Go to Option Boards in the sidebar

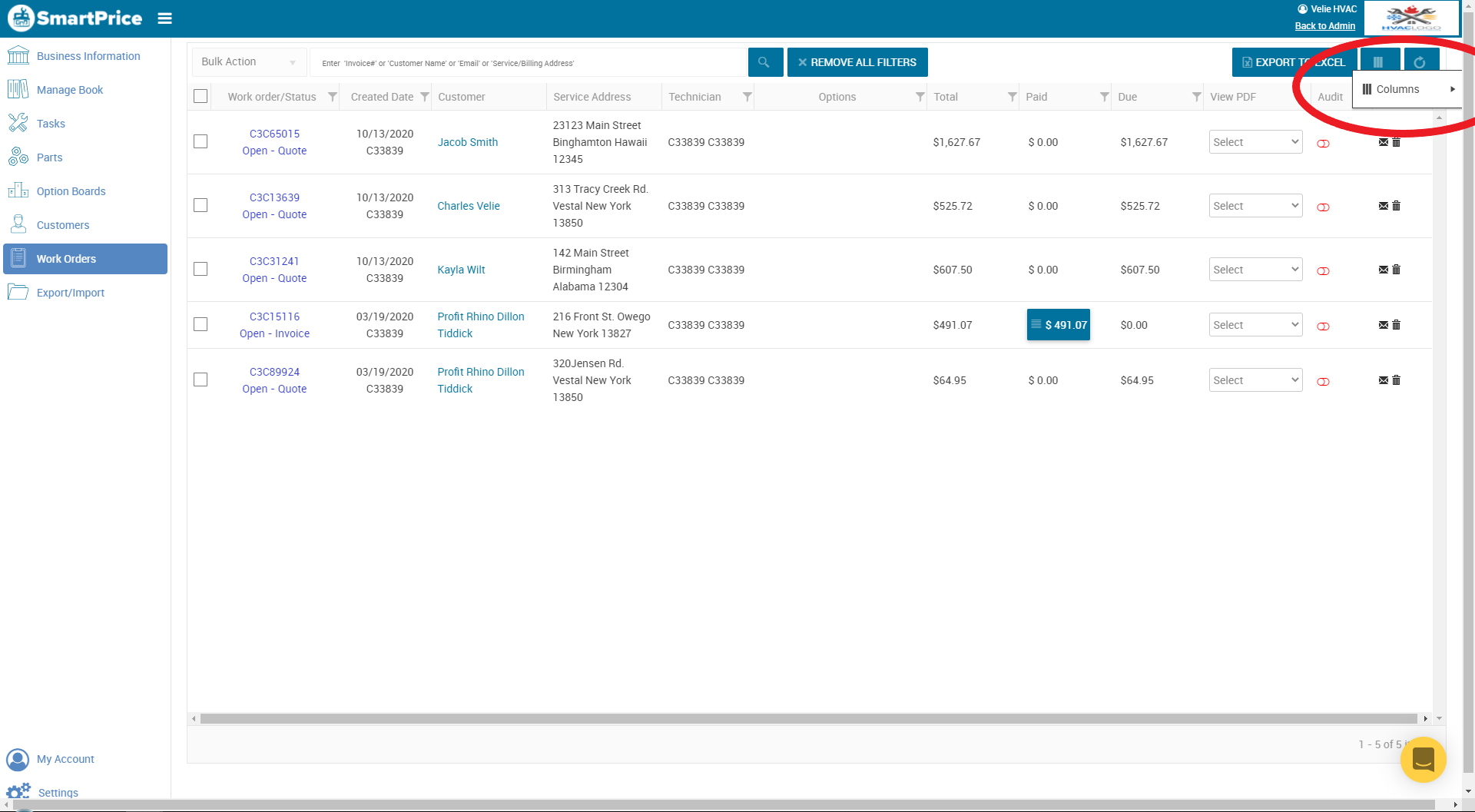pos(71,191)
